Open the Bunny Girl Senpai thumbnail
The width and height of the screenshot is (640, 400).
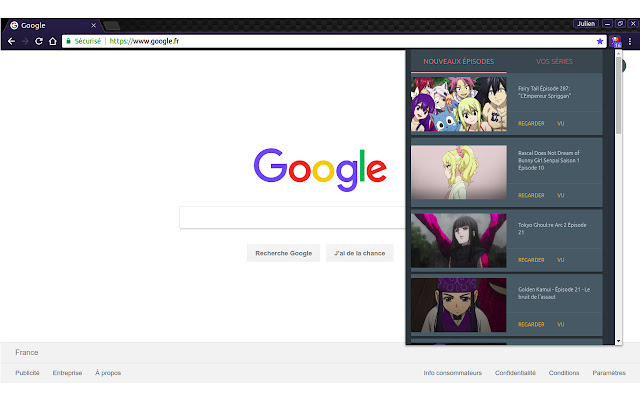pyautogui.click(x=459, y=172)
